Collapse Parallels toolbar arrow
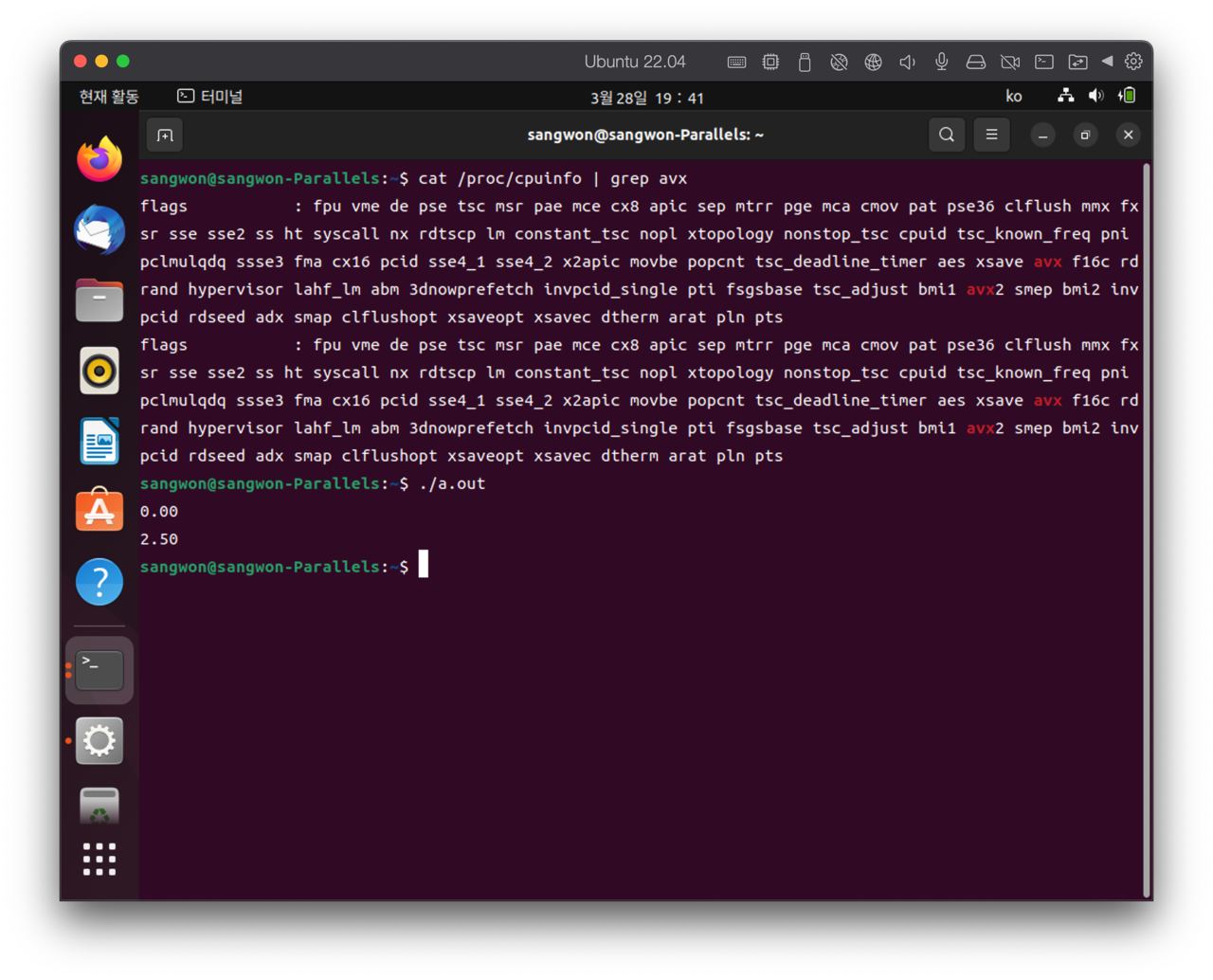The image size is (1213, 980). tap(1107, 62)
